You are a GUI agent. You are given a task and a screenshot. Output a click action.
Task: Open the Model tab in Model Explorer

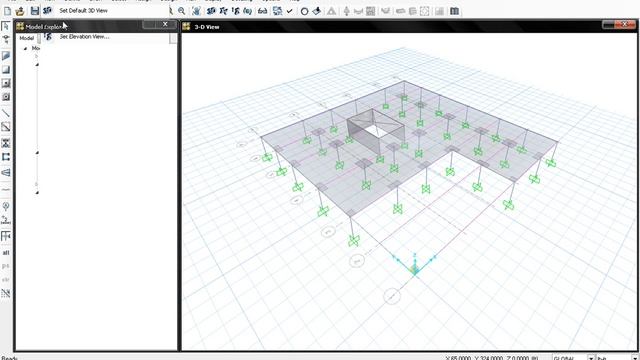27,38
